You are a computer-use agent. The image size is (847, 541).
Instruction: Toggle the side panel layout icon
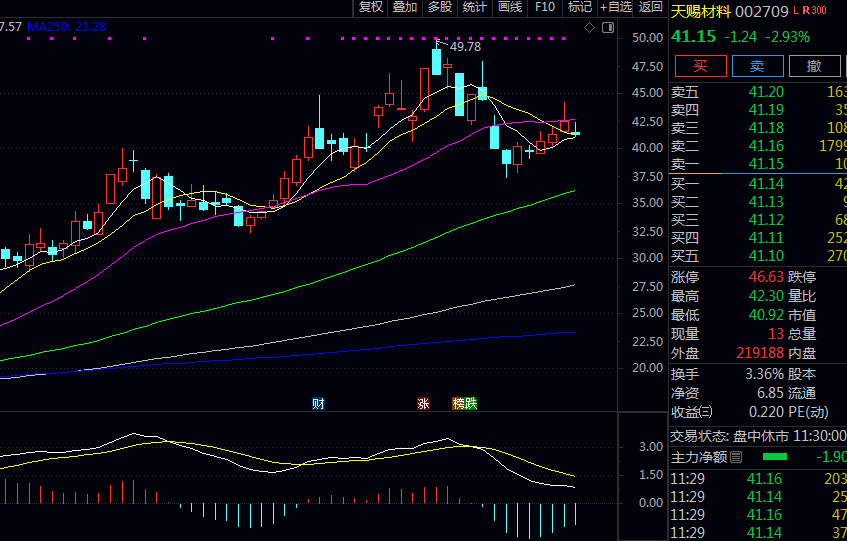608,28
